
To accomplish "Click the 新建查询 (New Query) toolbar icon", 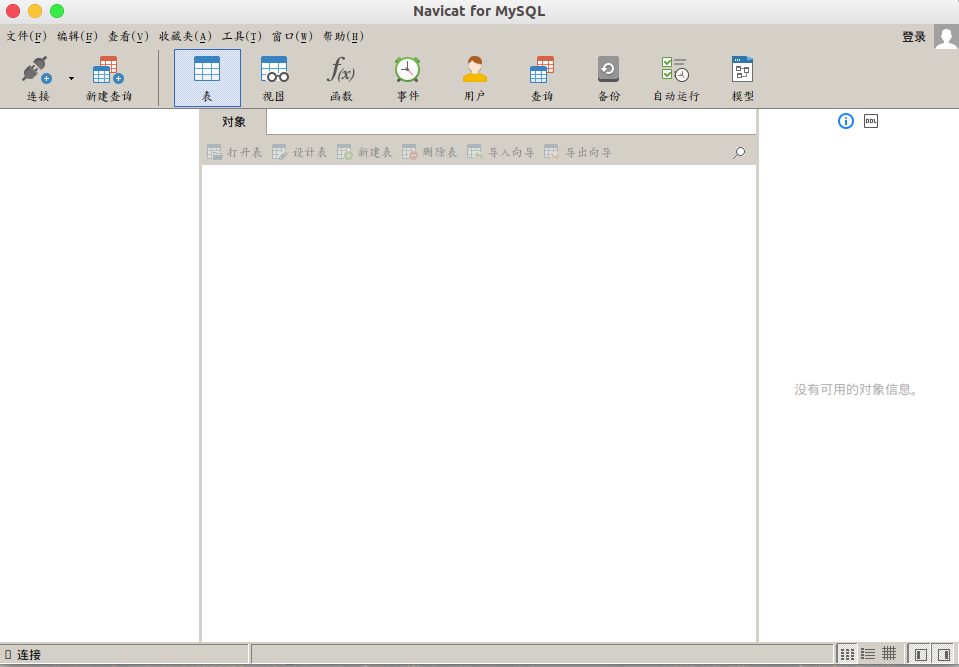I will tap(108, 70).
